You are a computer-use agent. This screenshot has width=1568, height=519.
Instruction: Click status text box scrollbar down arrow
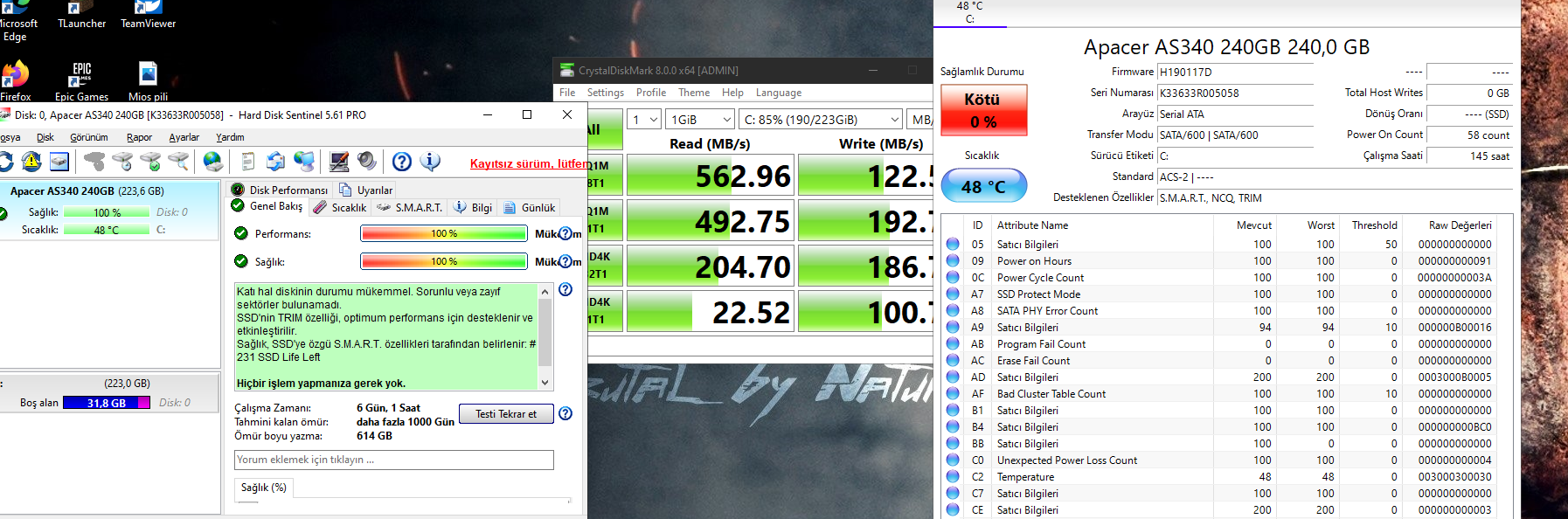(x=545, y=382)
